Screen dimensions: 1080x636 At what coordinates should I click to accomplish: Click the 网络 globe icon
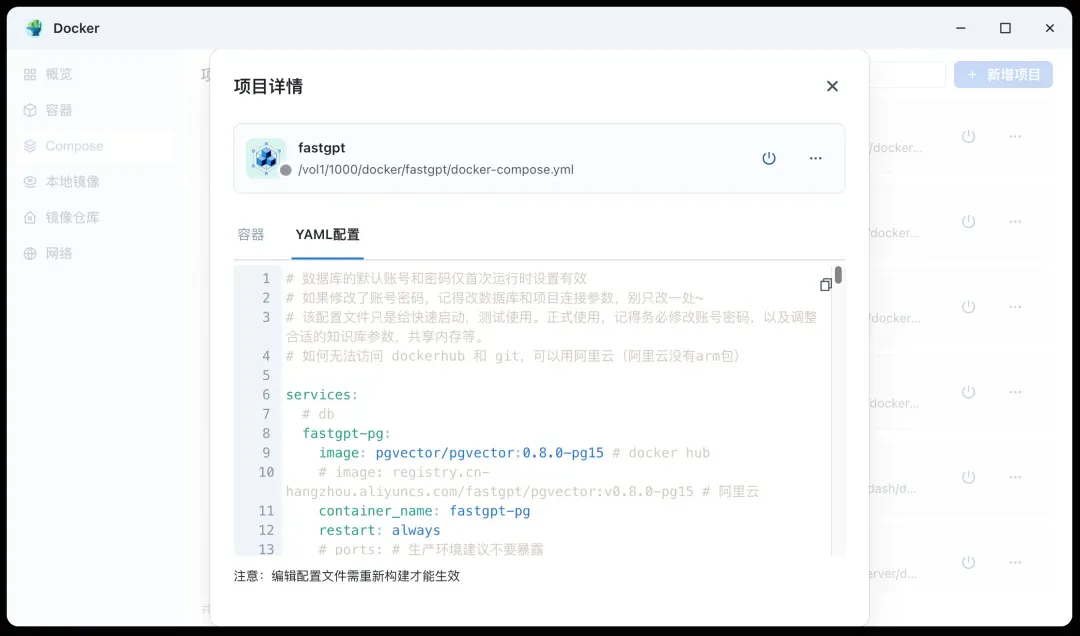tap(30, 254)
